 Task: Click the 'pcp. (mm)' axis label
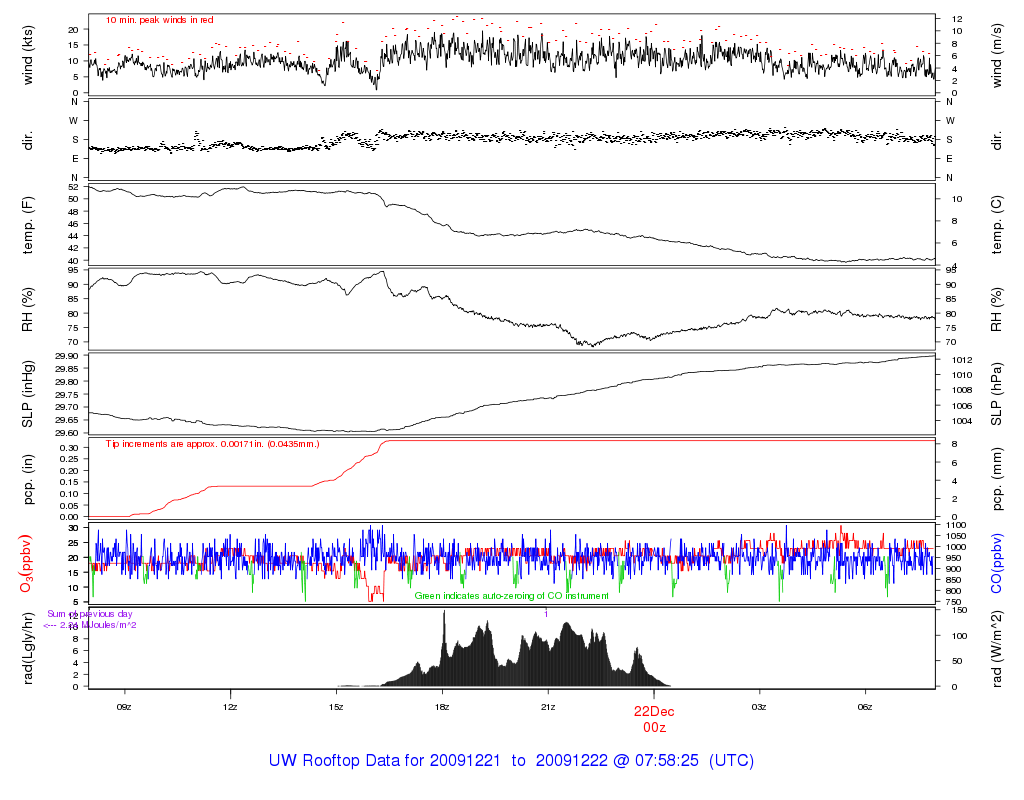pos(996,479)
